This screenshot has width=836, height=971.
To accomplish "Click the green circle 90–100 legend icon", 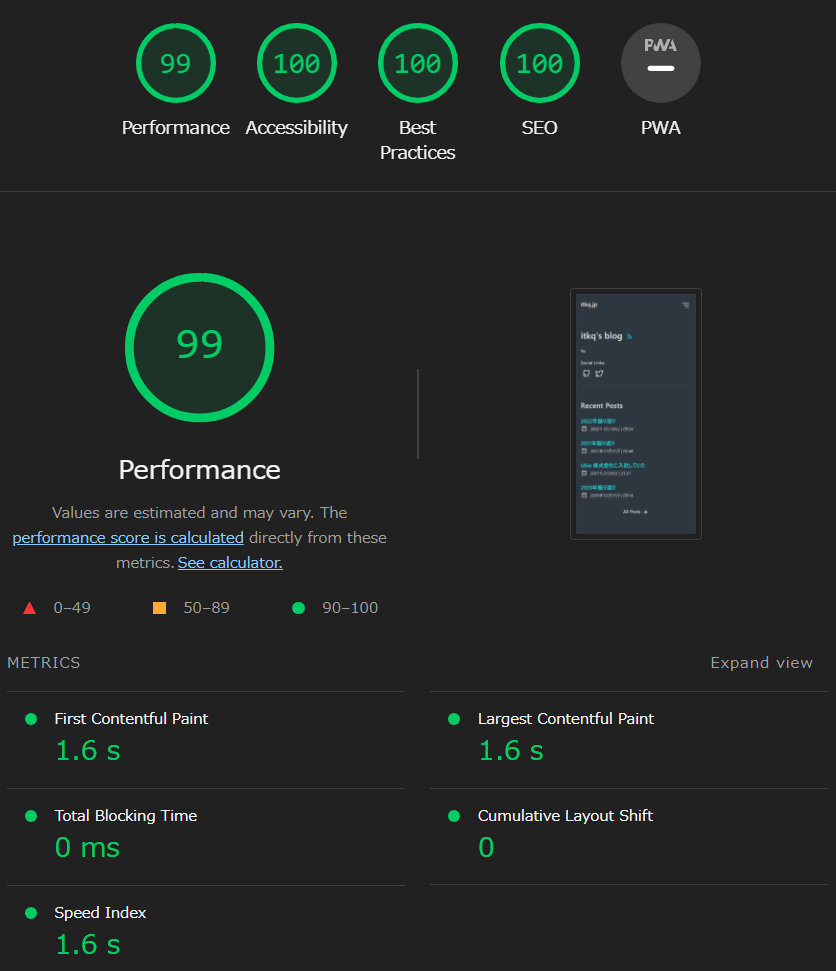I will (x=298, y=608).
